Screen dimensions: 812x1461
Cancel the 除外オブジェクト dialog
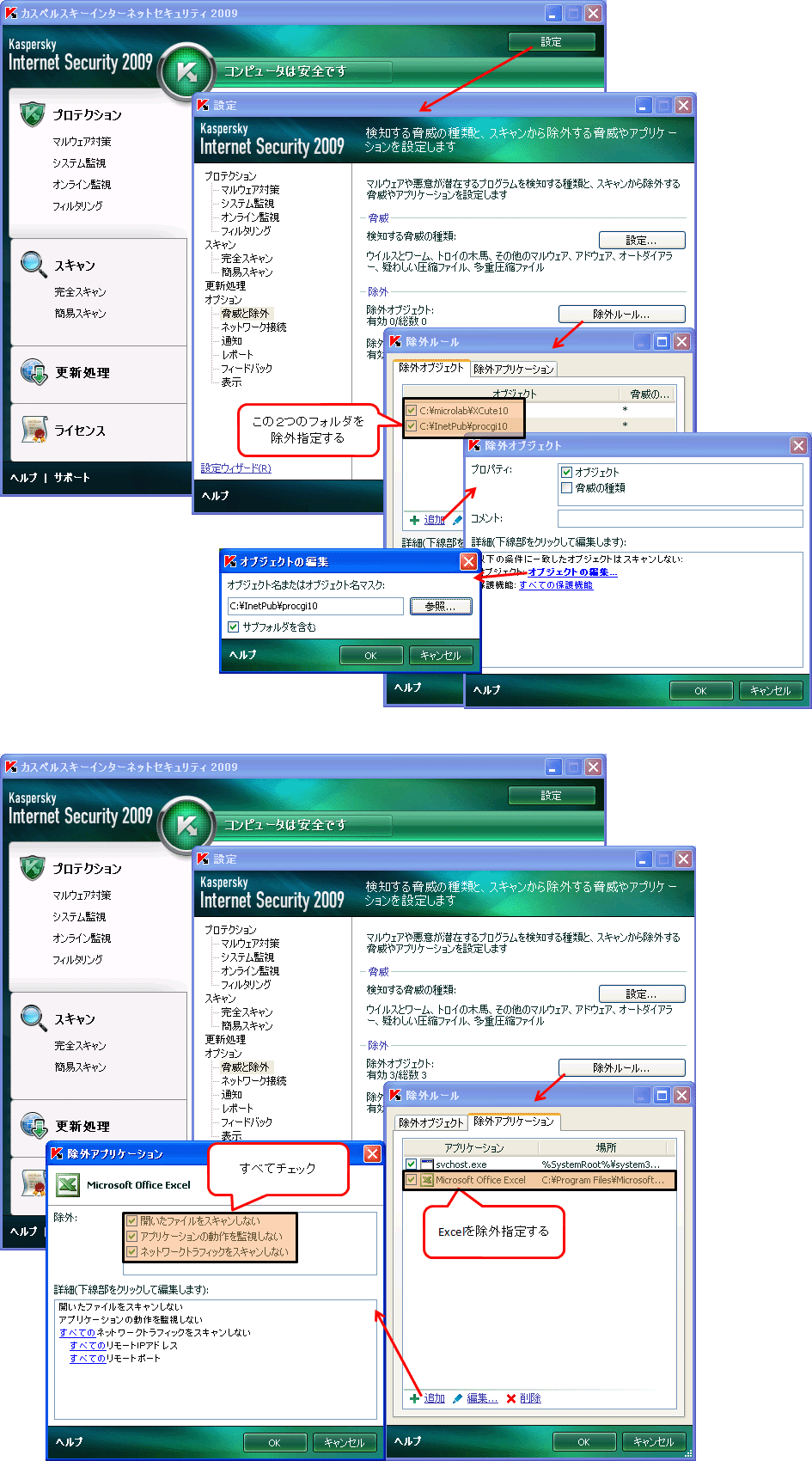(770, 691)
